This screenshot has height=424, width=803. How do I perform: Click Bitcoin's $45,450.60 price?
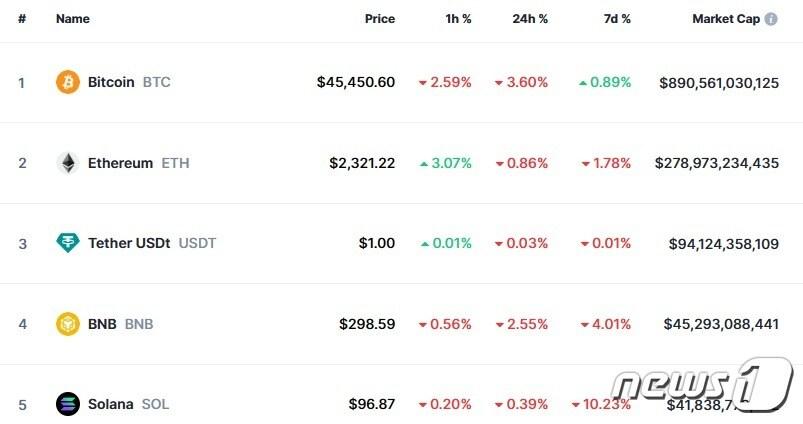tap(356, 82)
